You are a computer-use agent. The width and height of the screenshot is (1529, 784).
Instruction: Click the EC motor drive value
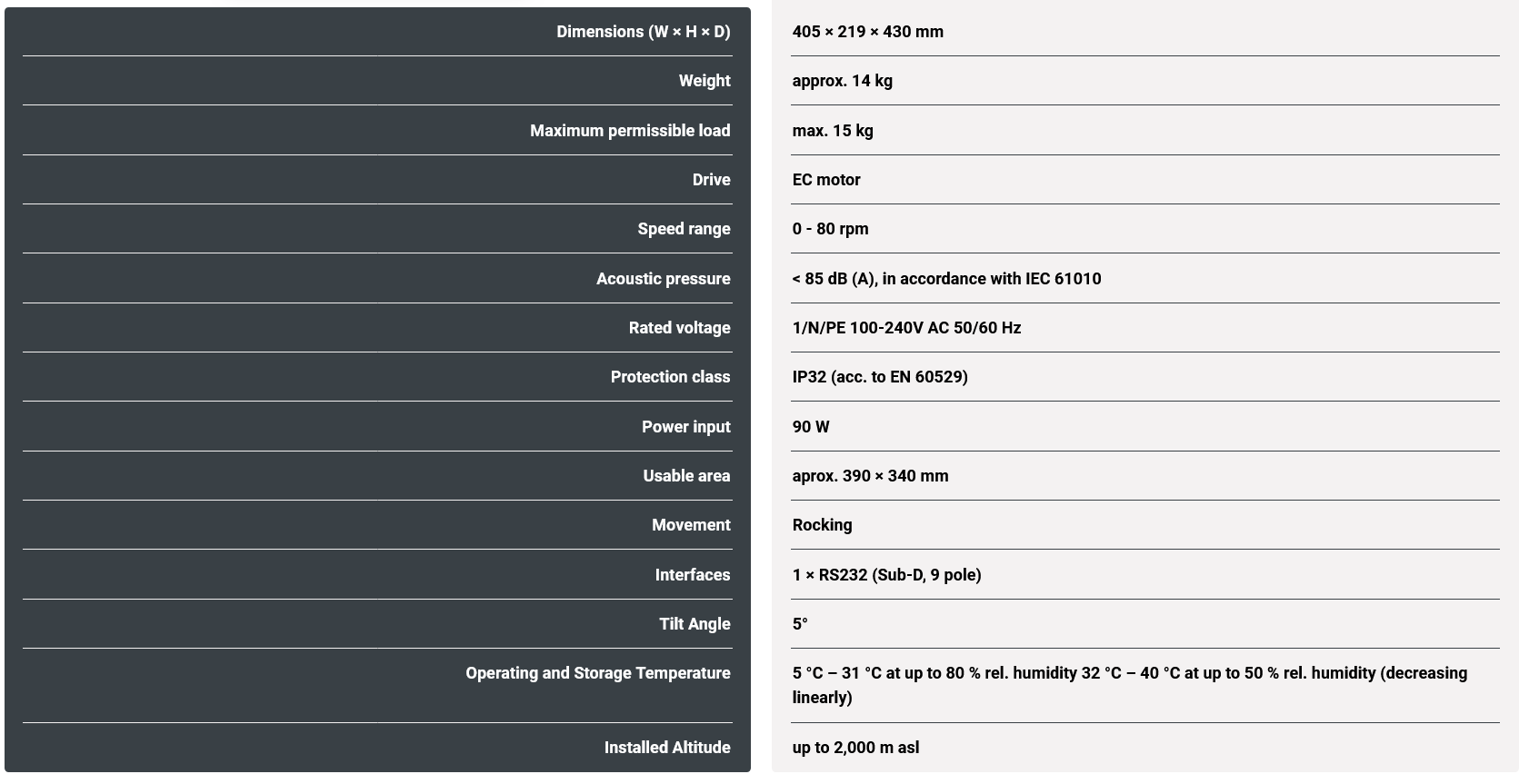[825, 180]
